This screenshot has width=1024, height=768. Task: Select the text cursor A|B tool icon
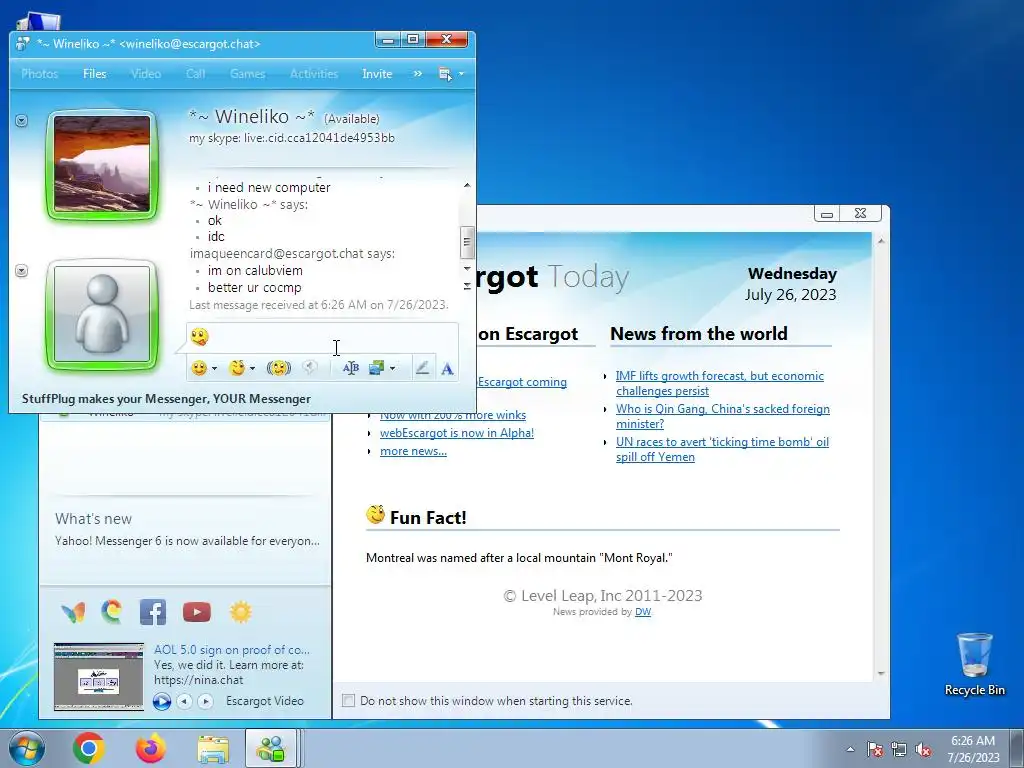click(351, 368)
